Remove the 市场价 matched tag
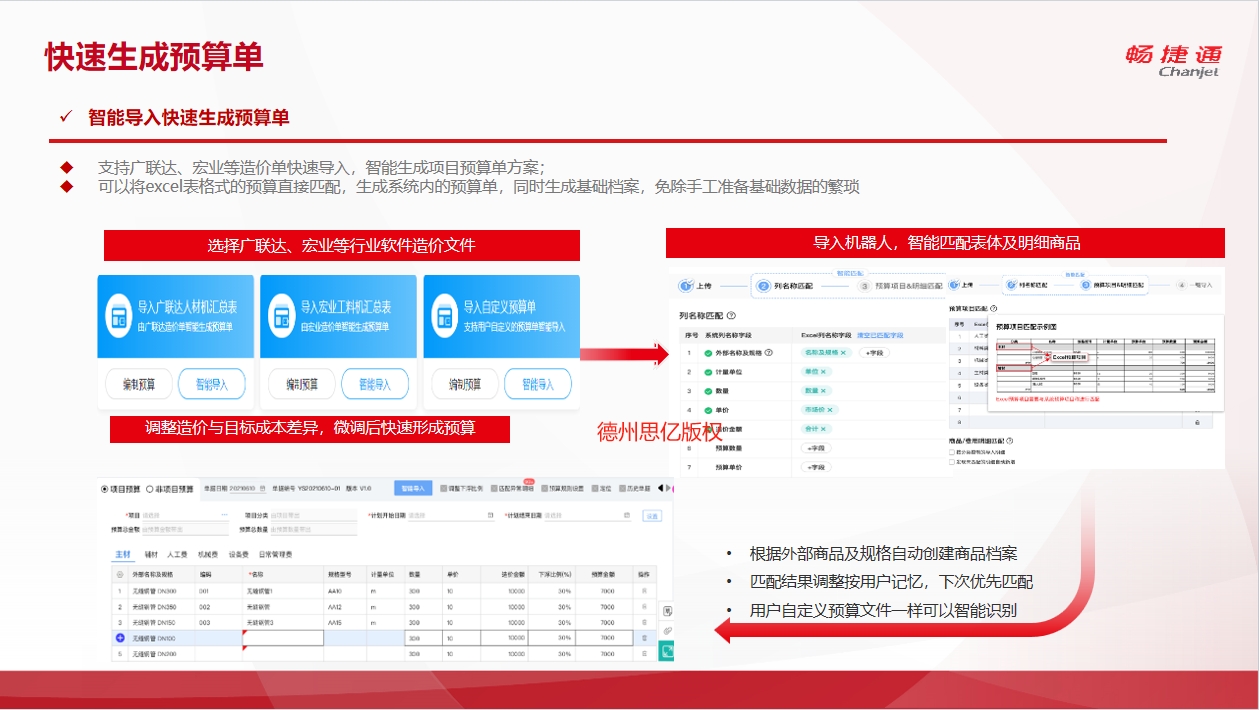 point(830,410)
